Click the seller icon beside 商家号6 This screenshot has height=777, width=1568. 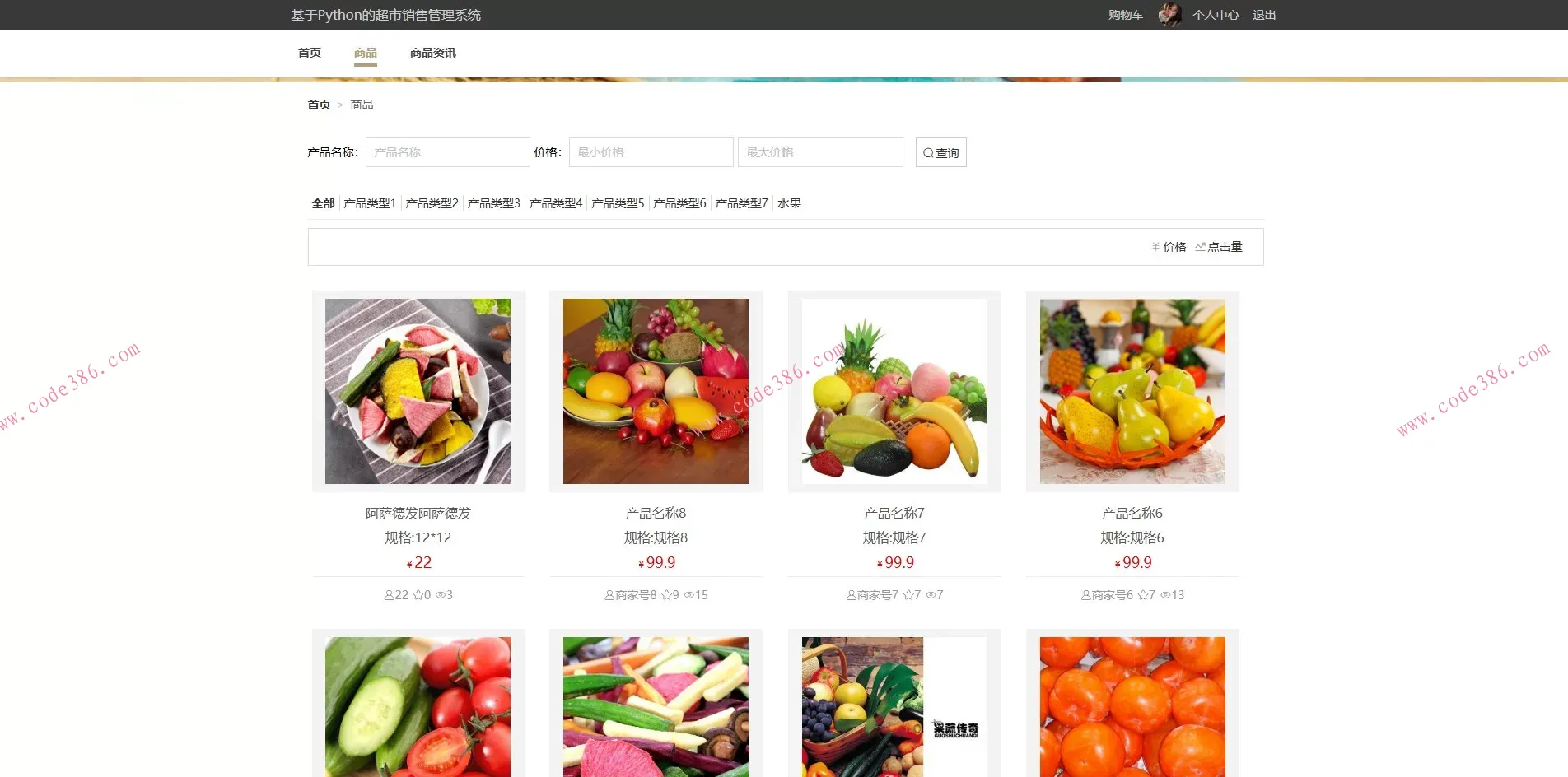(1085, 594)
